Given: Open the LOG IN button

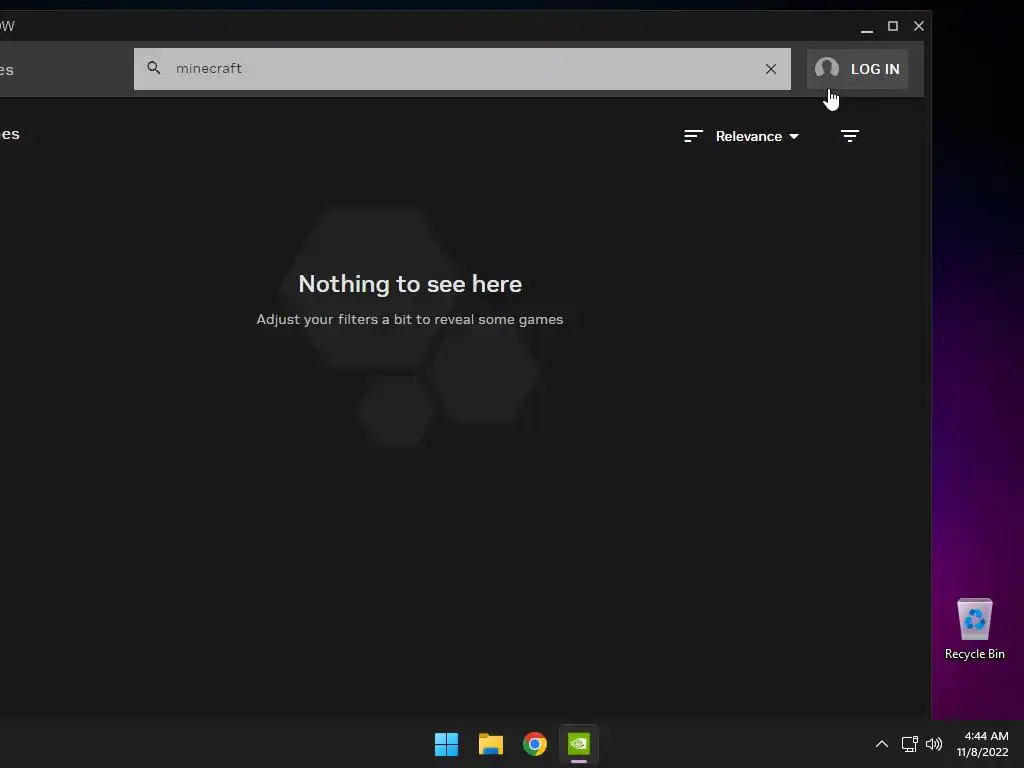Looking at the screenshot, I should pyautogui.click(x=857, y=69).
